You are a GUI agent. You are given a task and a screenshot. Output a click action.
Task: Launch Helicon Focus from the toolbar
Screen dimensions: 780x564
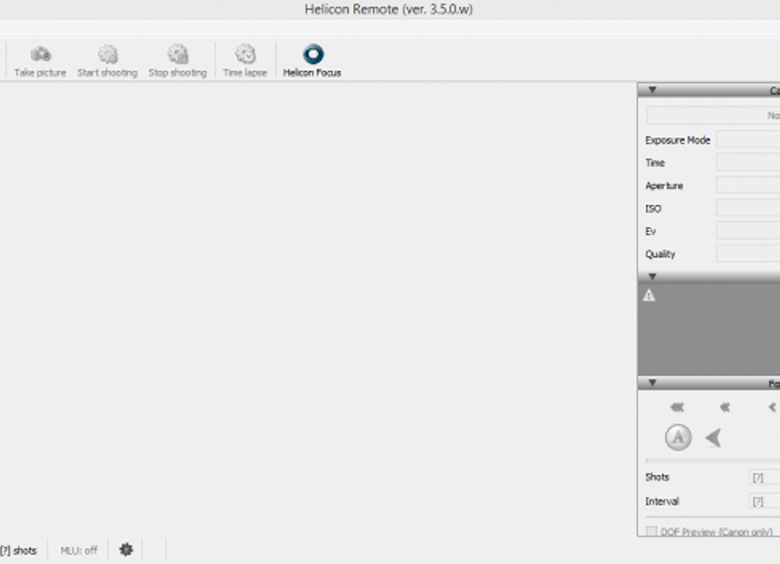tap(312, 61)
